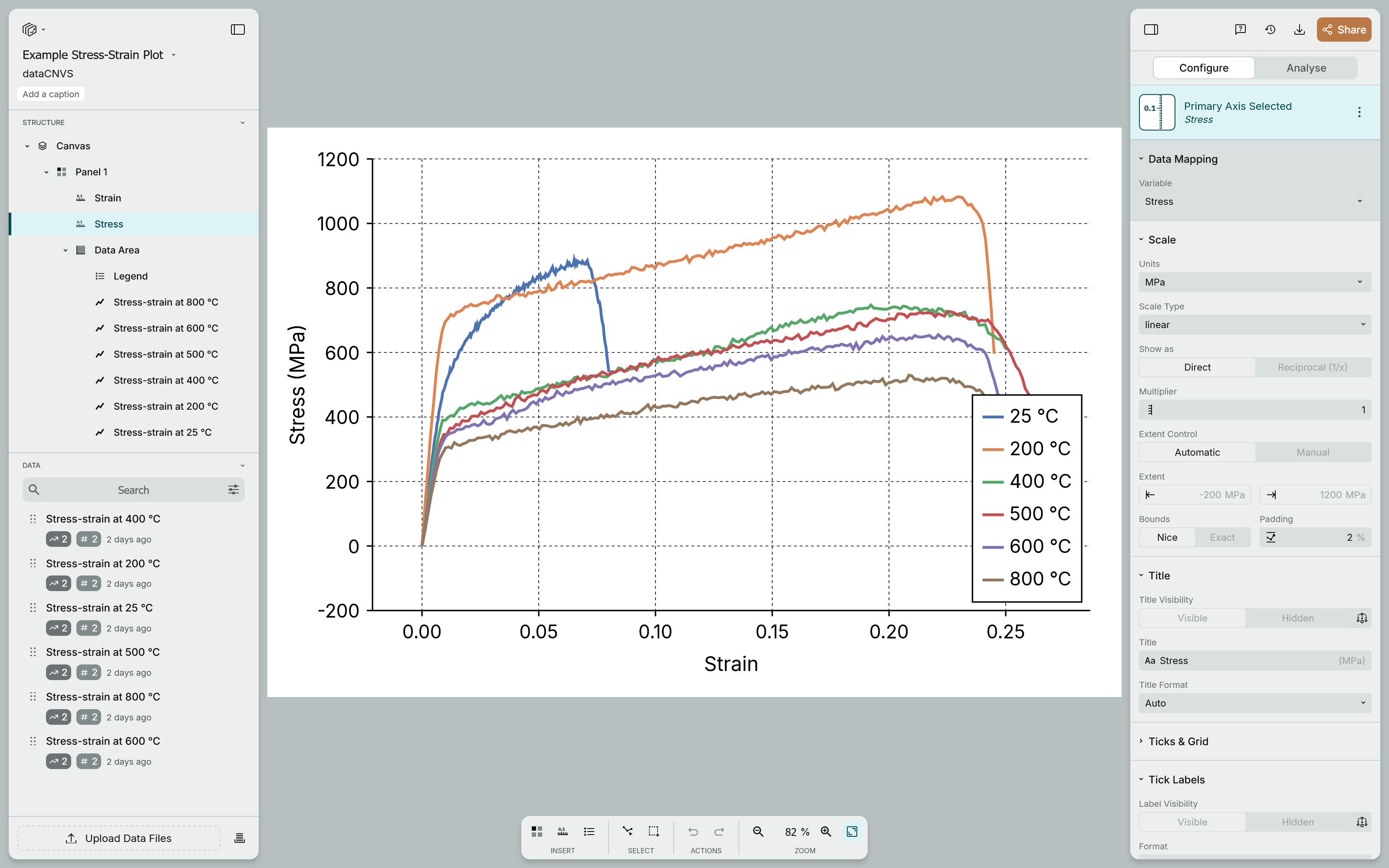1389x868 pixels.
Task: Collapse the Data Area tree node
Action: point(66,250)
